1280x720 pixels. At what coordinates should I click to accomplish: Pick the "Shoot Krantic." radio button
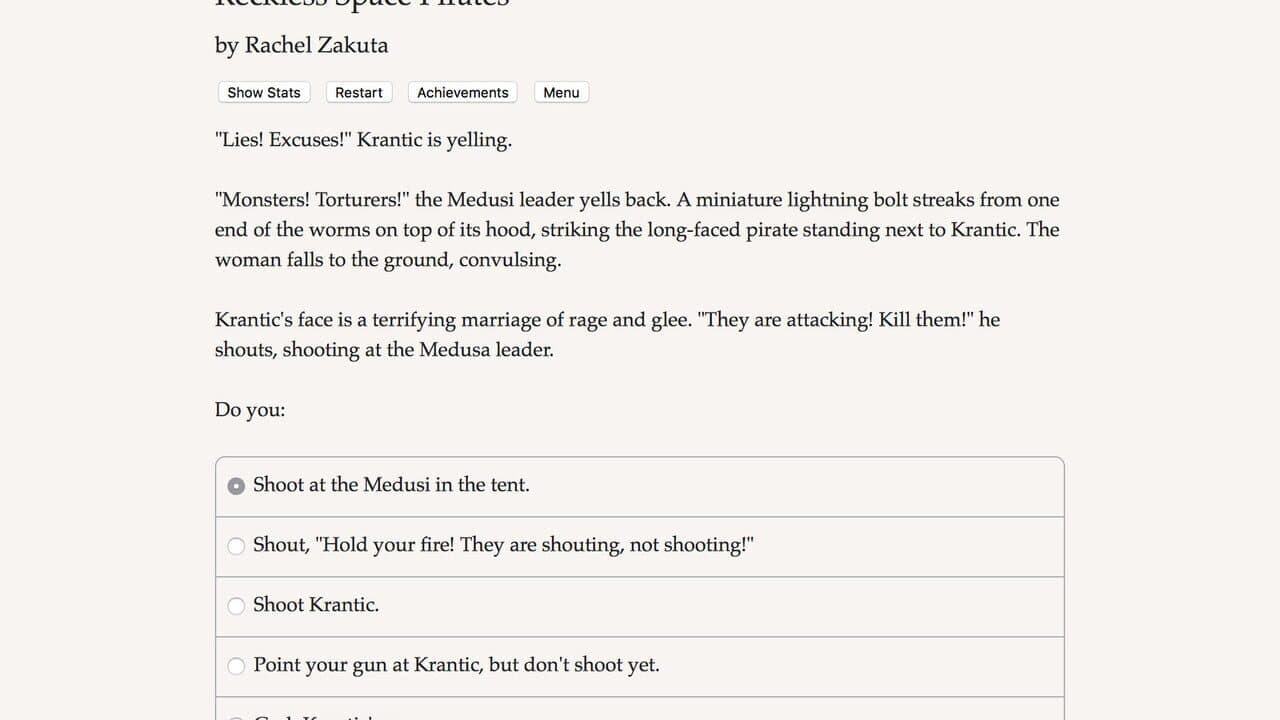(236, 606)
